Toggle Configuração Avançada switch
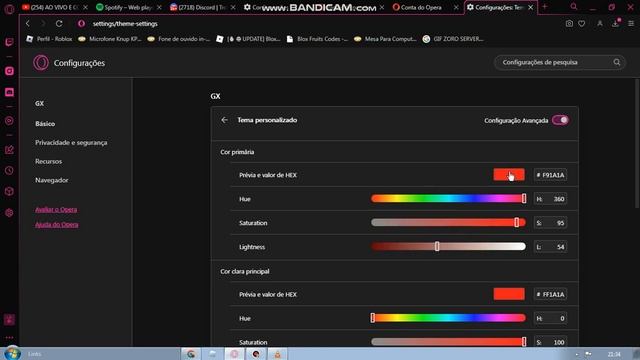The width and height of the screenshot is (640, 360). pyautogui.click(x=560, y=120)
